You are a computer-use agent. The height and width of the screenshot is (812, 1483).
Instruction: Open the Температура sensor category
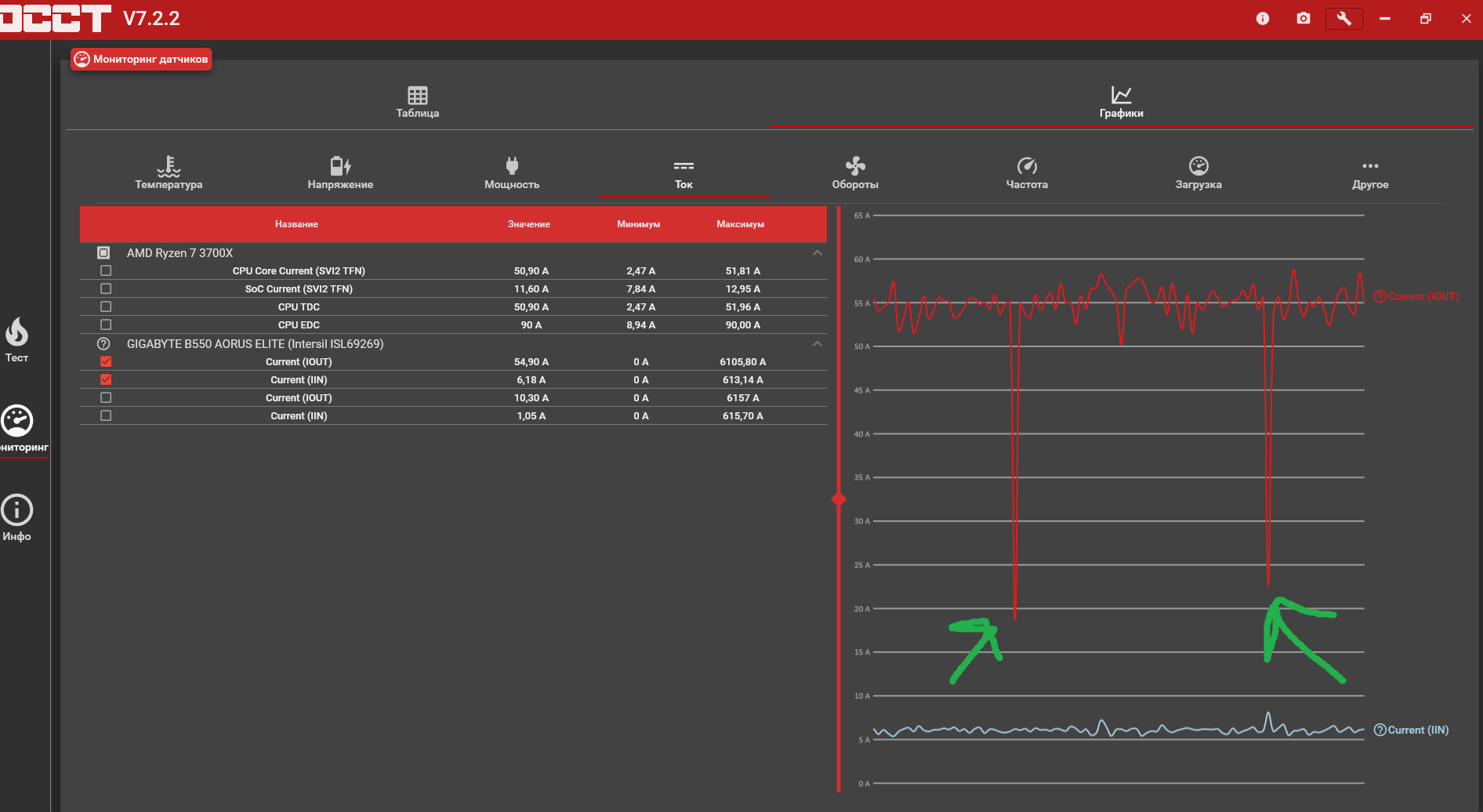(x=169, y=173)
